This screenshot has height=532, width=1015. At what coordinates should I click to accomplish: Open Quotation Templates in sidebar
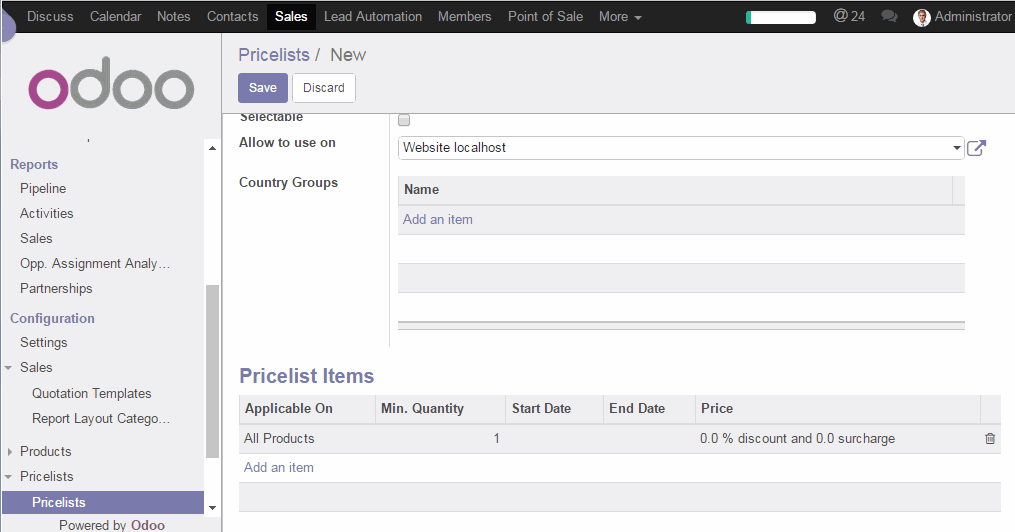point(91,393)
